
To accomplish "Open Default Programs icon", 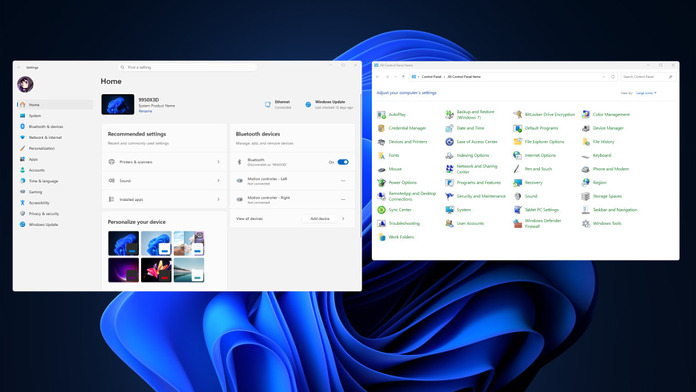I will click(x=518, y=128).
